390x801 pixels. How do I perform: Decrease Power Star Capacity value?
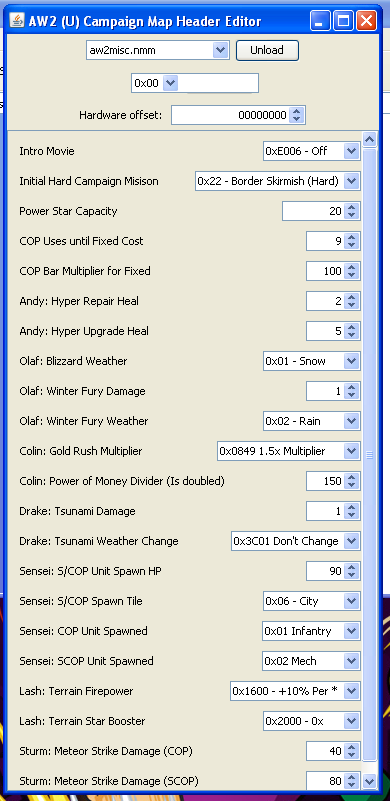click(x=351, y=216)
